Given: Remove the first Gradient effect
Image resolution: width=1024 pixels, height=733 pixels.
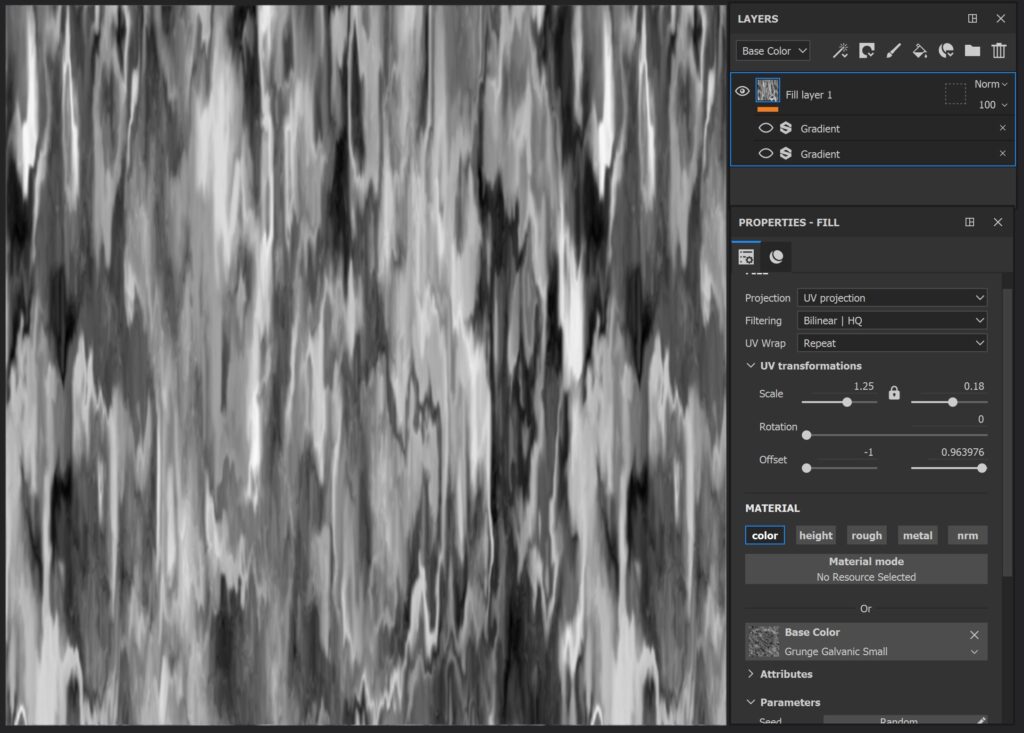Looking at the screenshot, I should point(1002,128).
